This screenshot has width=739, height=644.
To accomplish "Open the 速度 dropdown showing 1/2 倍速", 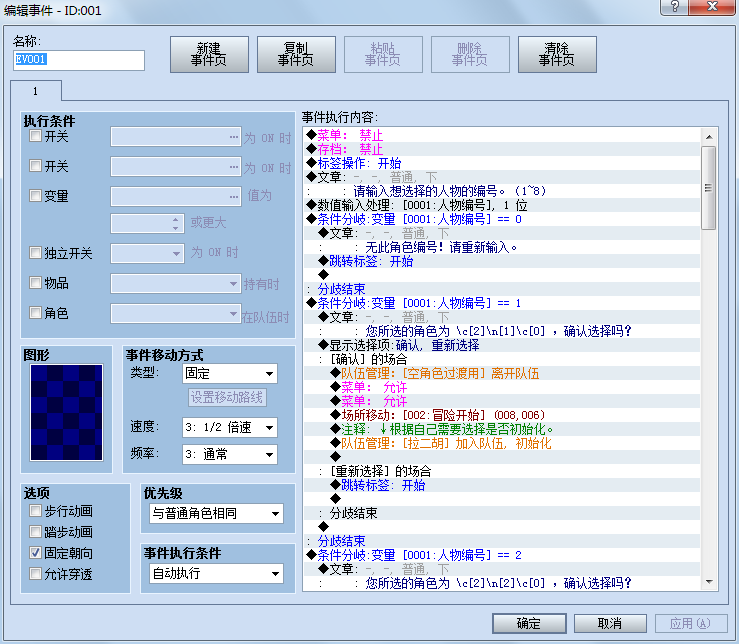I will pyautogui.click(x=230, y=428).
